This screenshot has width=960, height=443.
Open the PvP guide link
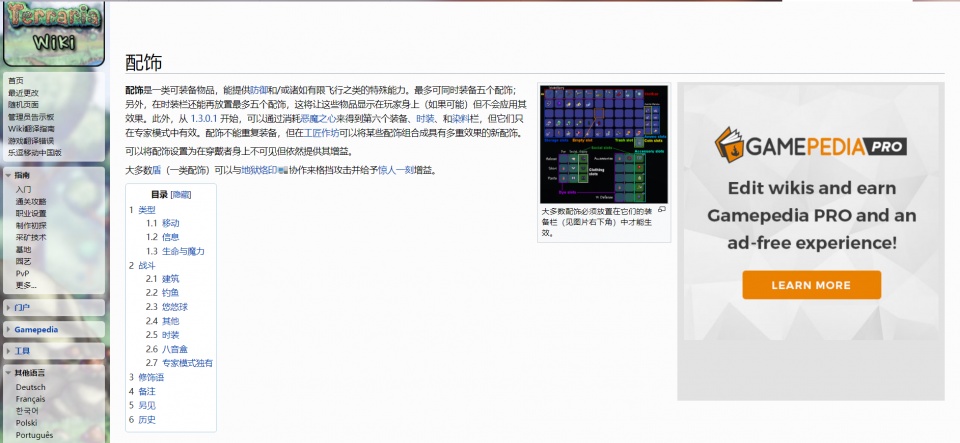point(23,274)
